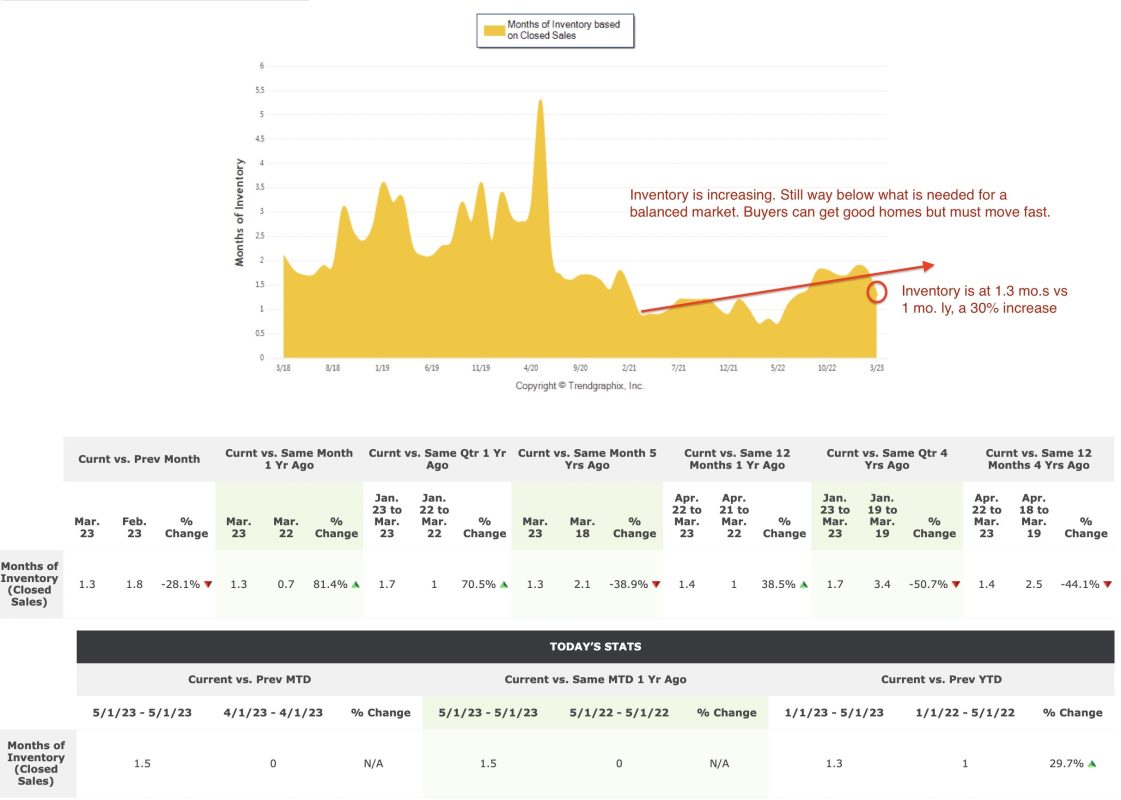This screenshot has height=800, width=1121.
Task: Click the Current vs. Prev YTD header
Action: coord(939,680)
